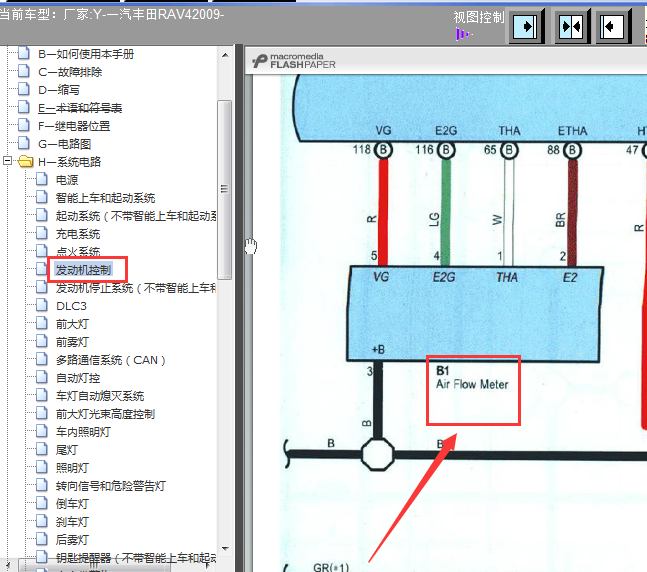Click the left-arrow view control button
The image size is (647, 572).
click(613, 27)
